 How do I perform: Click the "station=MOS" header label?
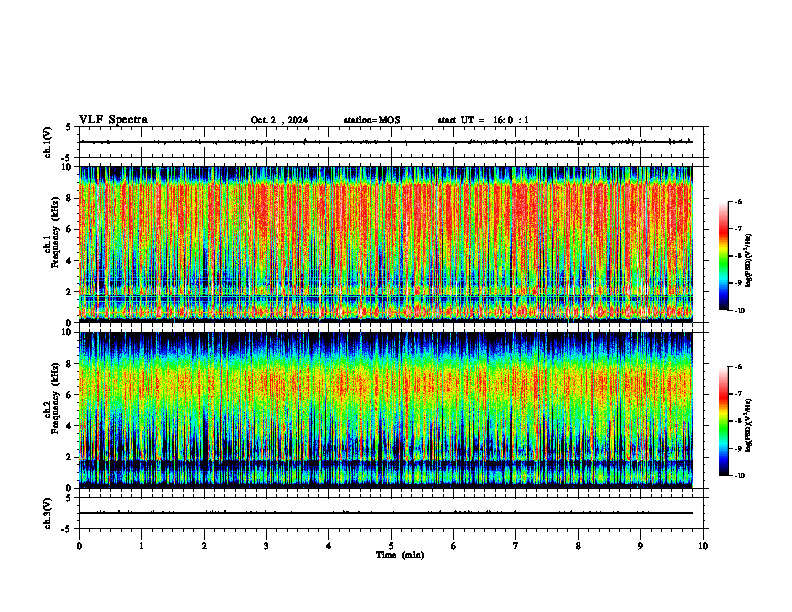372,120
